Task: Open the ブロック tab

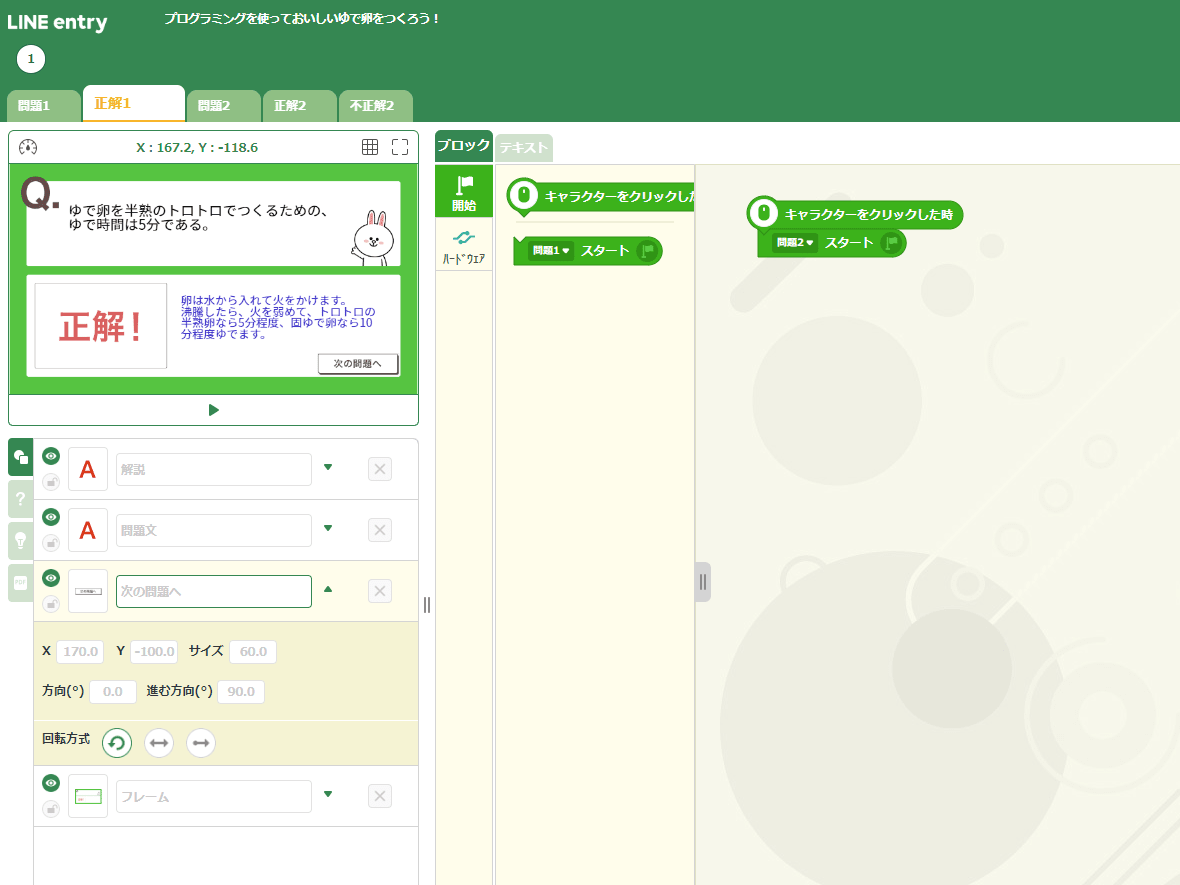Action: [464, 145]
